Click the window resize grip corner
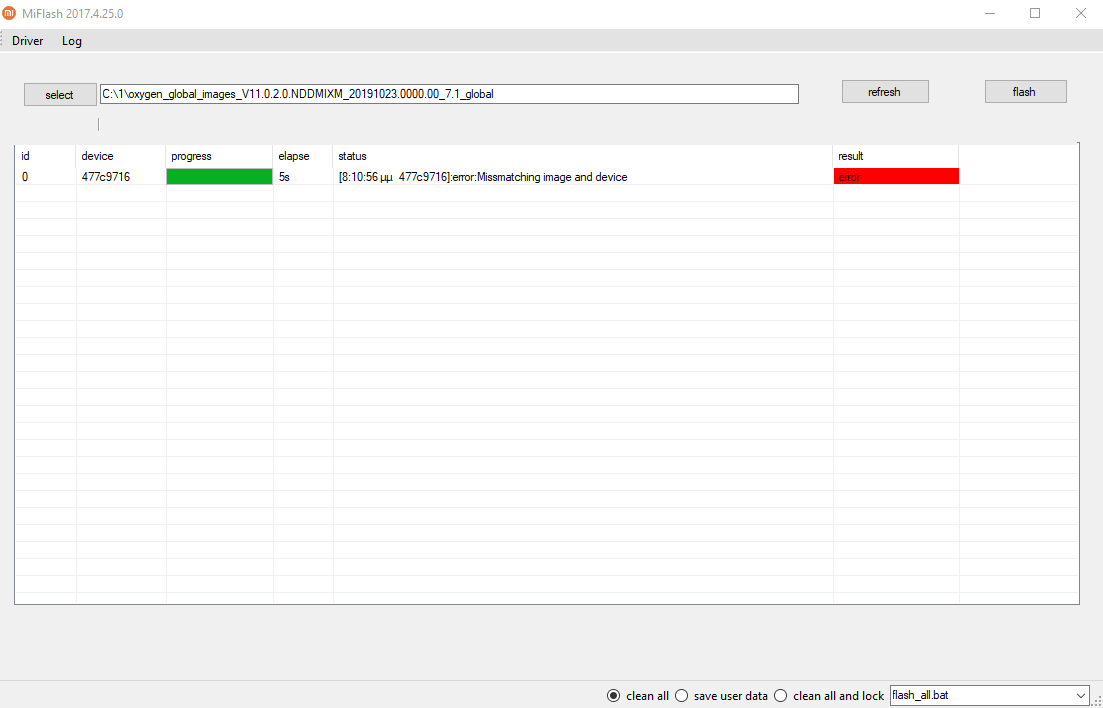Viewport: 1103px width, 708px height. [1097, 702]
